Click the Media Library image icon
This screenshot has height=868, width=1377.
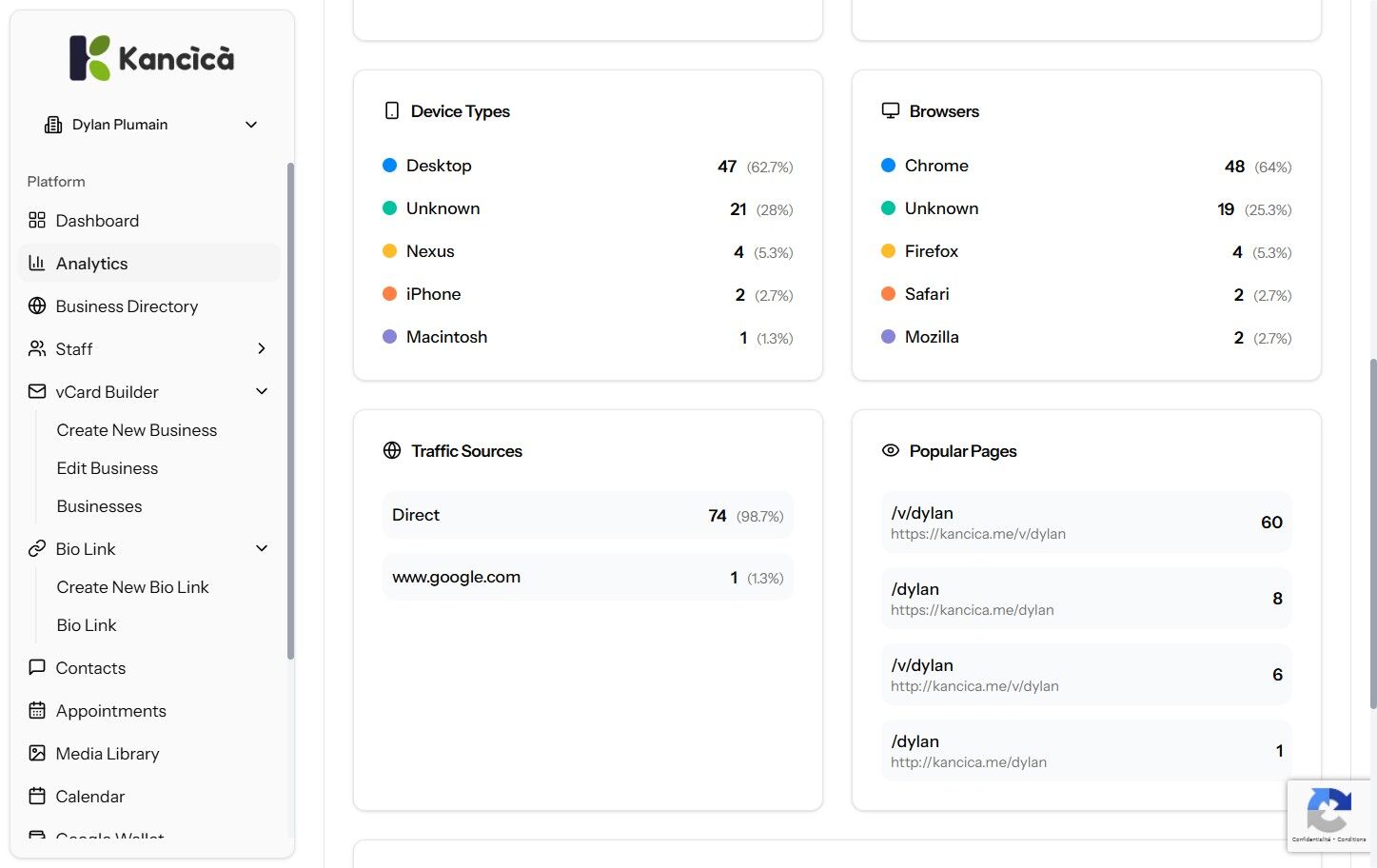tap(37, 754)
